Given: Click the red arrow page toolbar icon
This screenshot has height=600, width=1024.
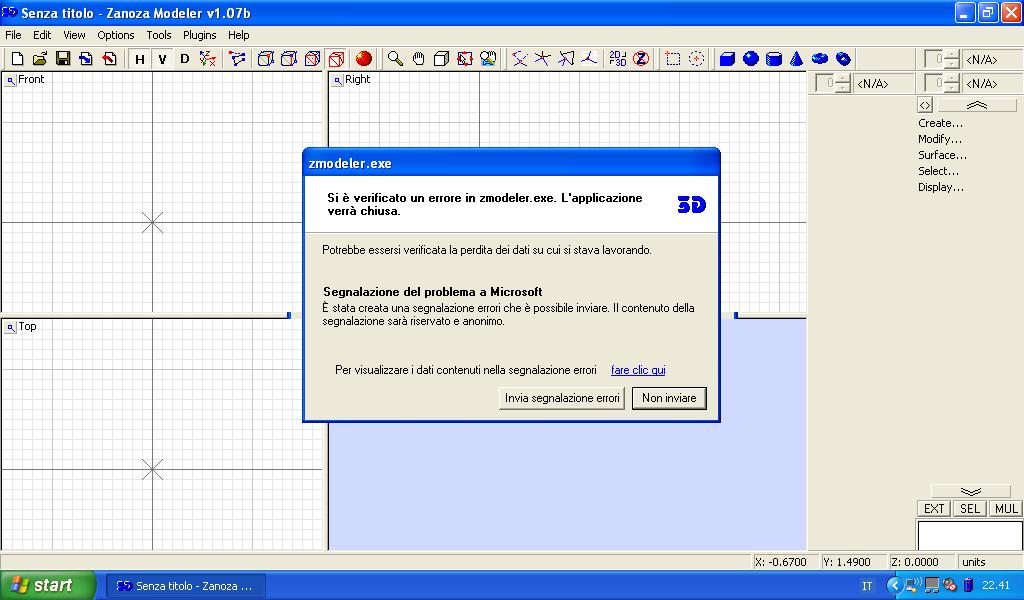Looking at the screenshot, I should 109,59.
